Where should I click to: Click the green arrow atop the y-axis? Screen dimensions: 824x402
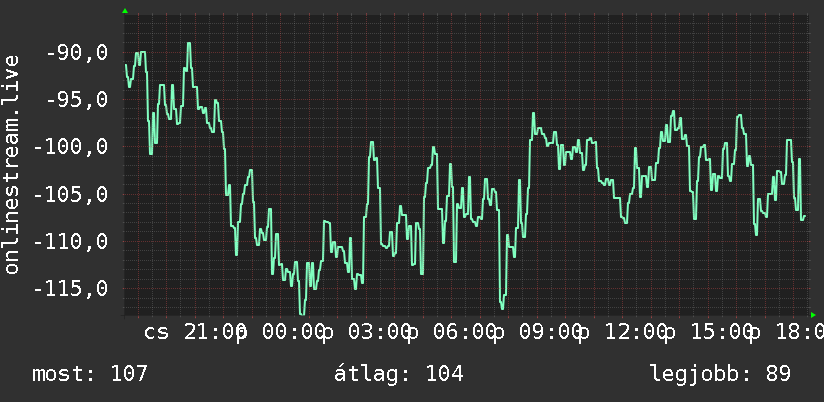tap(125, 11)
